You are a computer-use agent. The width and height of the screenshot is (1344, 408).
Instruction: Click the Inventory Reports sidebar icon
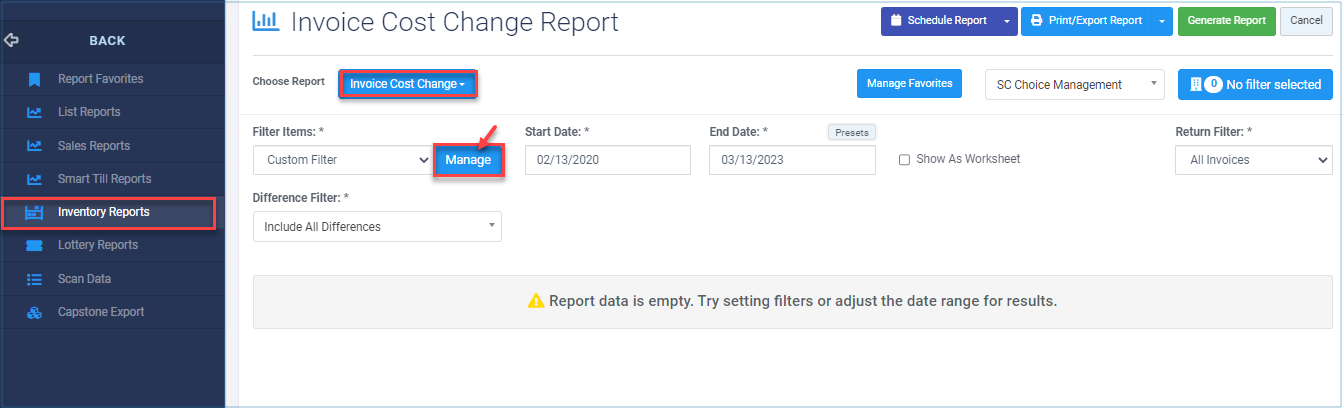tap(34, 212)
